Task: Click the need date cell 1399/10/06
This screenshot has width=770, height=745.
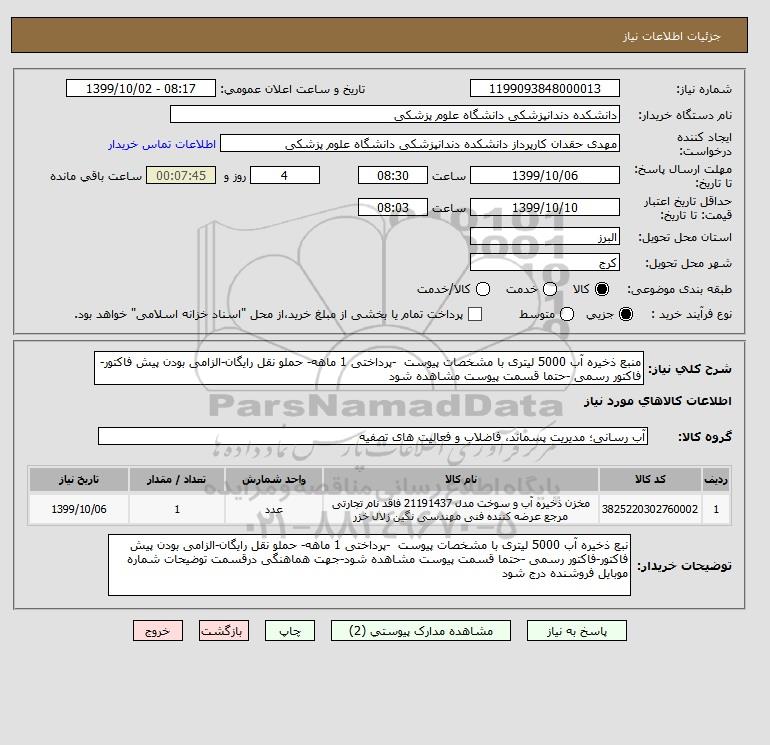Action: (79, 509)
